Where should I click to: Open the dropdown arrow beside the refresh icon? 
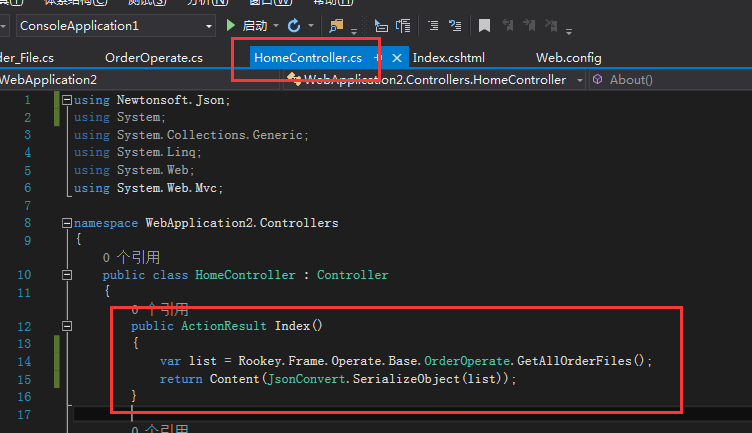click(x=311, y=25)
